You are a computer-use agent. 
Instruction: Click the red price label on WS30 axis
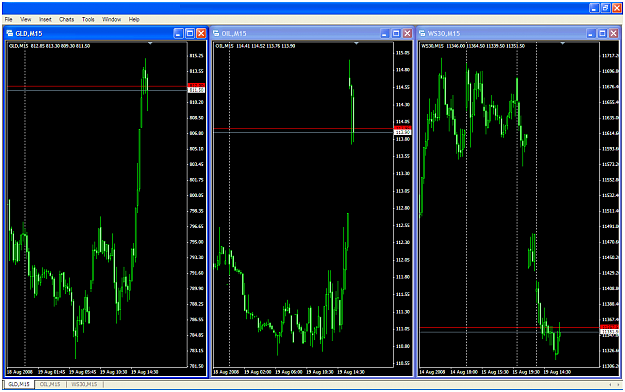point(609,327)
